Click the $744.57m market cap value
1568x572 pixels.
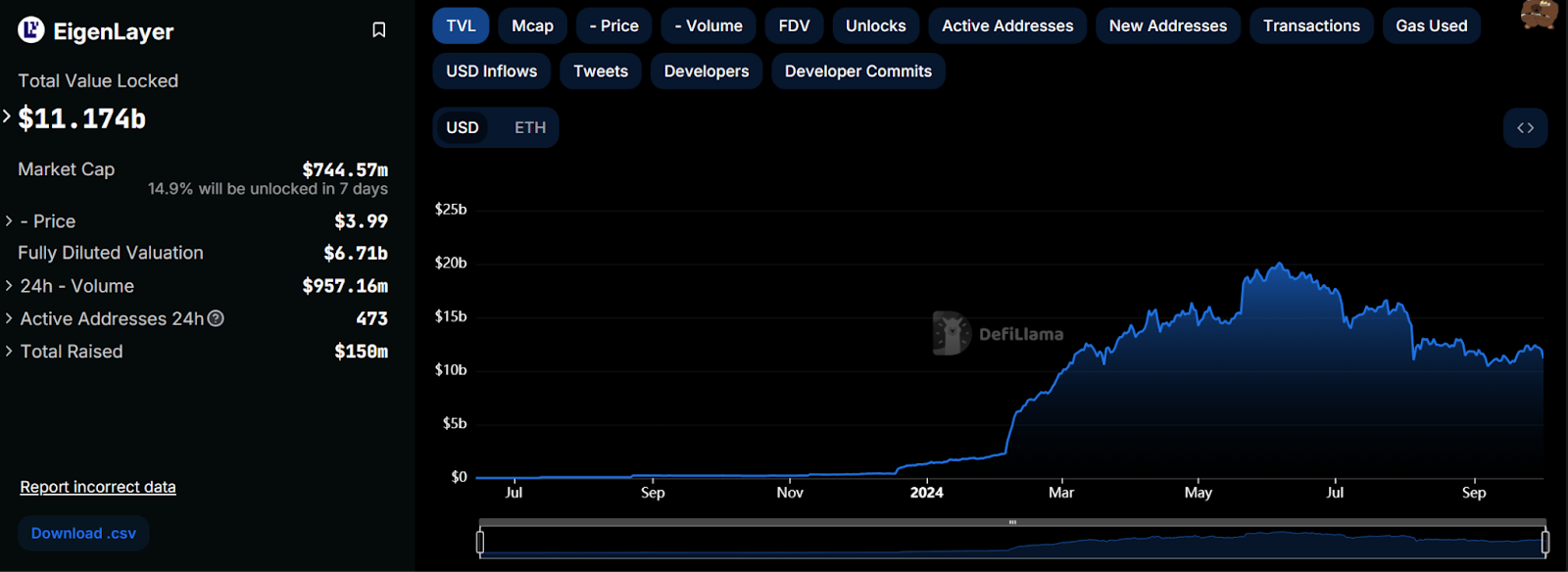(345, 169)
